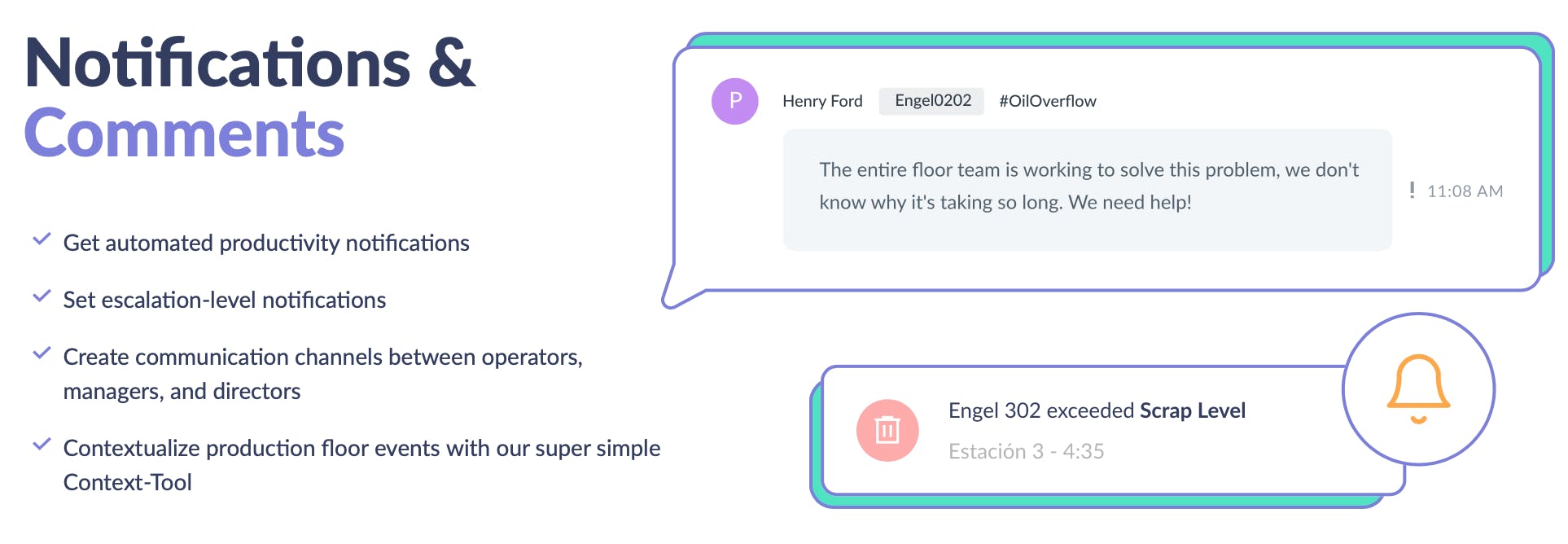
Task: Open the Engel 302 Scrap Level alert
Action: tap(1096, 410)
